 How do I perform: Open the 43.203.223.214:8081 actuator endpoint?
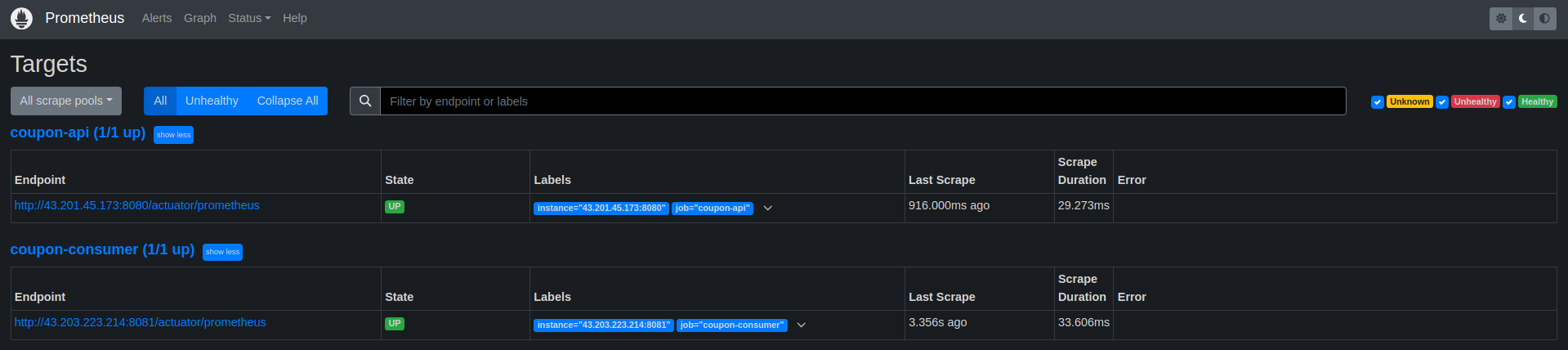141,322
